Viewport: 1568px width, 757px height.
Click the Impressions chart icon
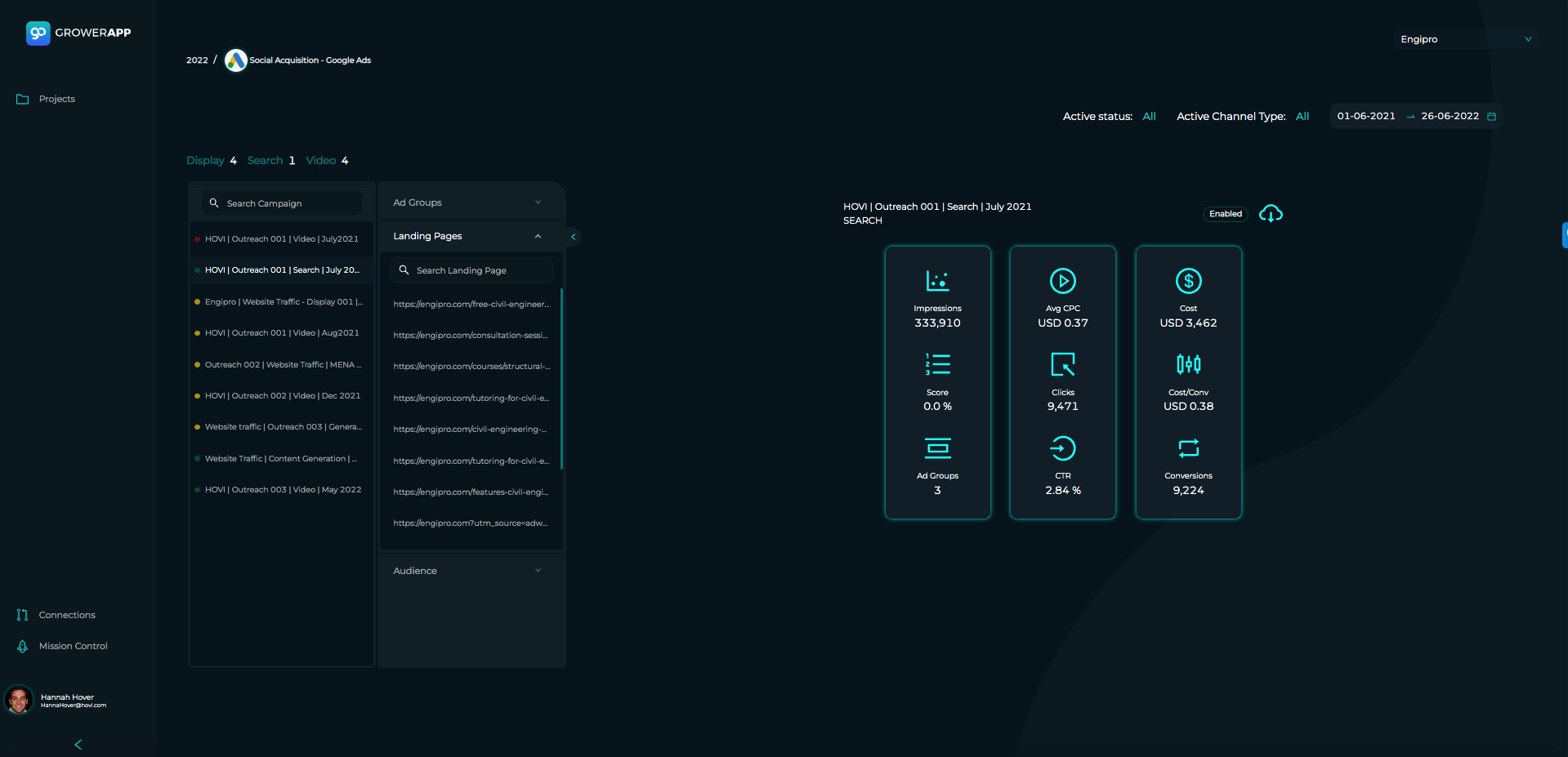(937, 280)
